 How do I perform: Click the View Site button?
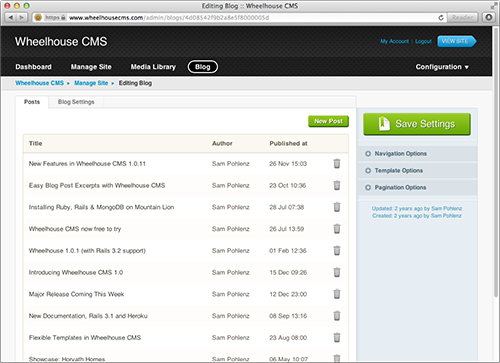click(x=457, y=41)
